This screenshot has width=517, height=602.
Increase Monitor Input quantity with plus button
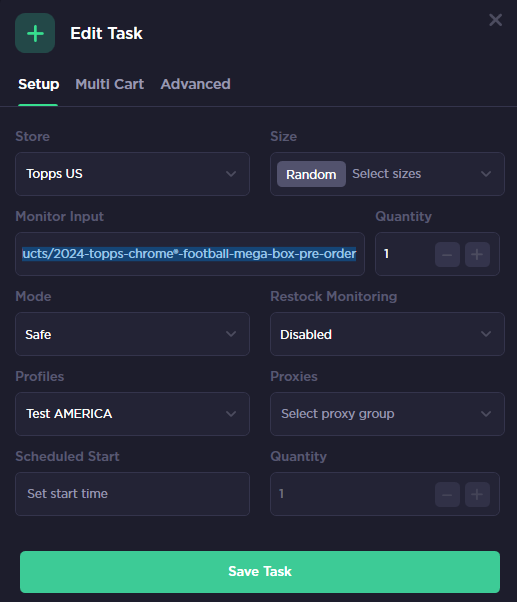(477, 254)
